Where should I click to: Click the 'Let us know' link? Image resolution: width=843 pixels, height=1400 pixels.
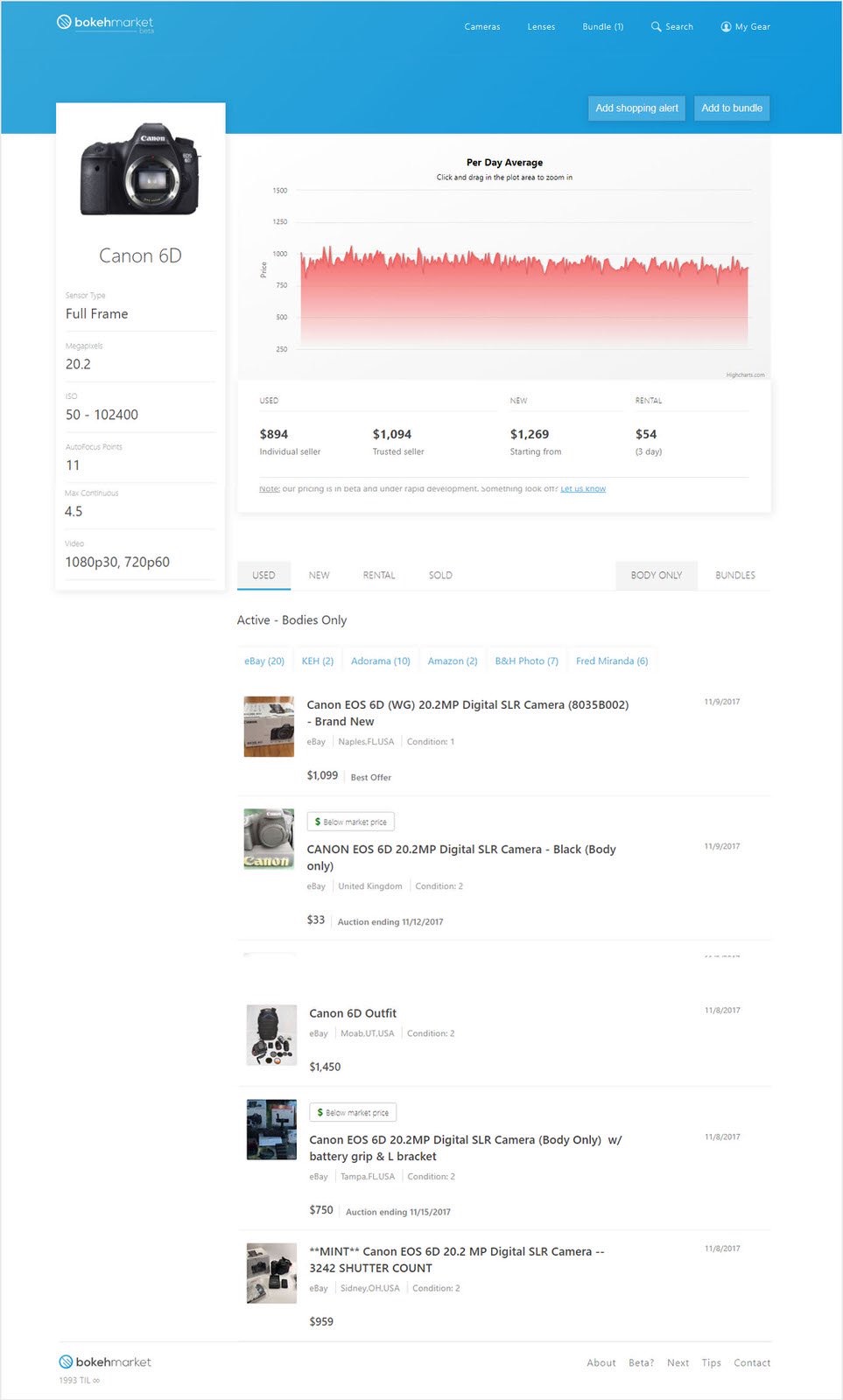[583, 489]
